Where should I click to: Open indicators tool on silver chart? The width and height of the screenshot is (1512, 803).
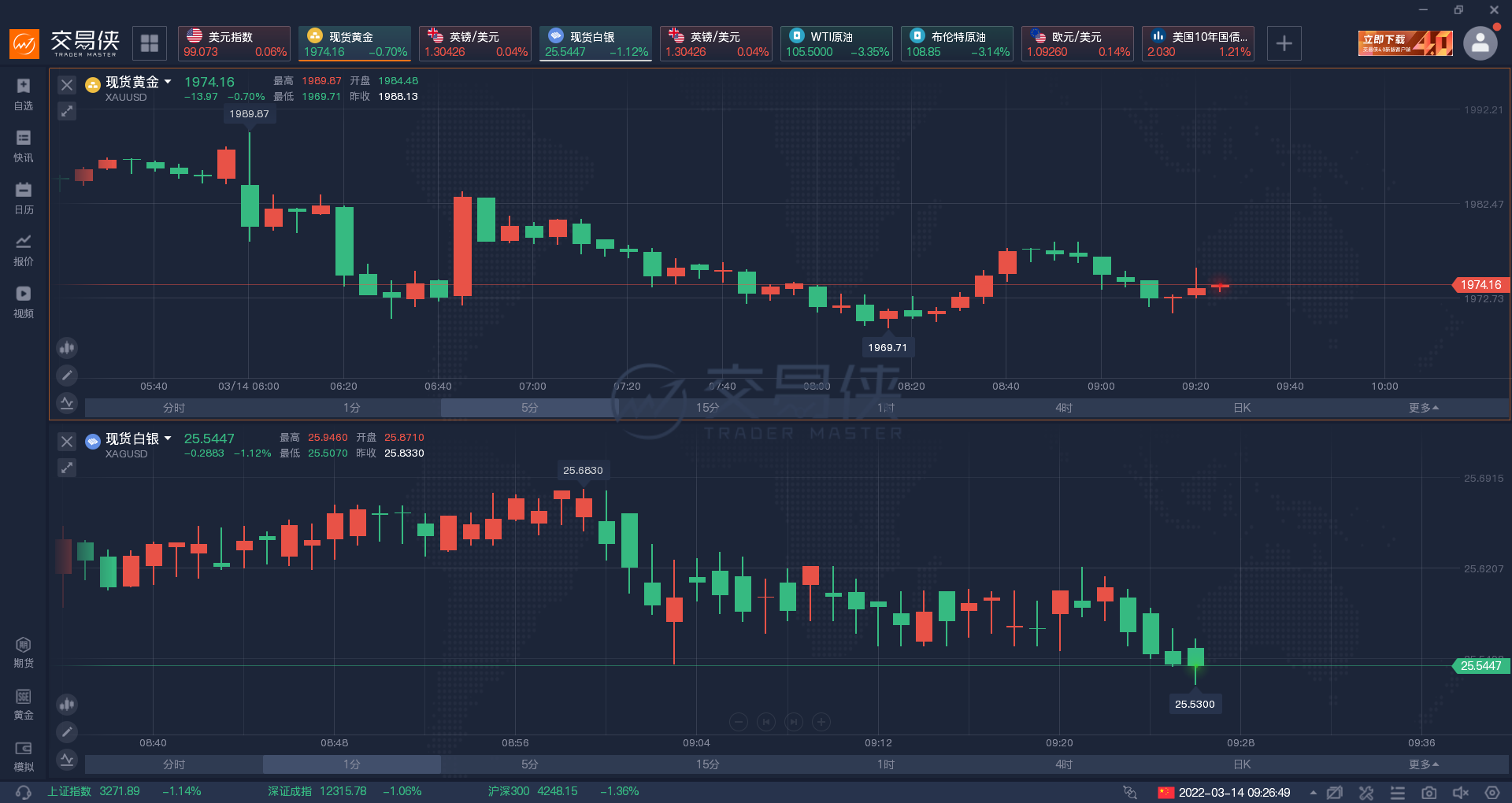pos(67,760)
